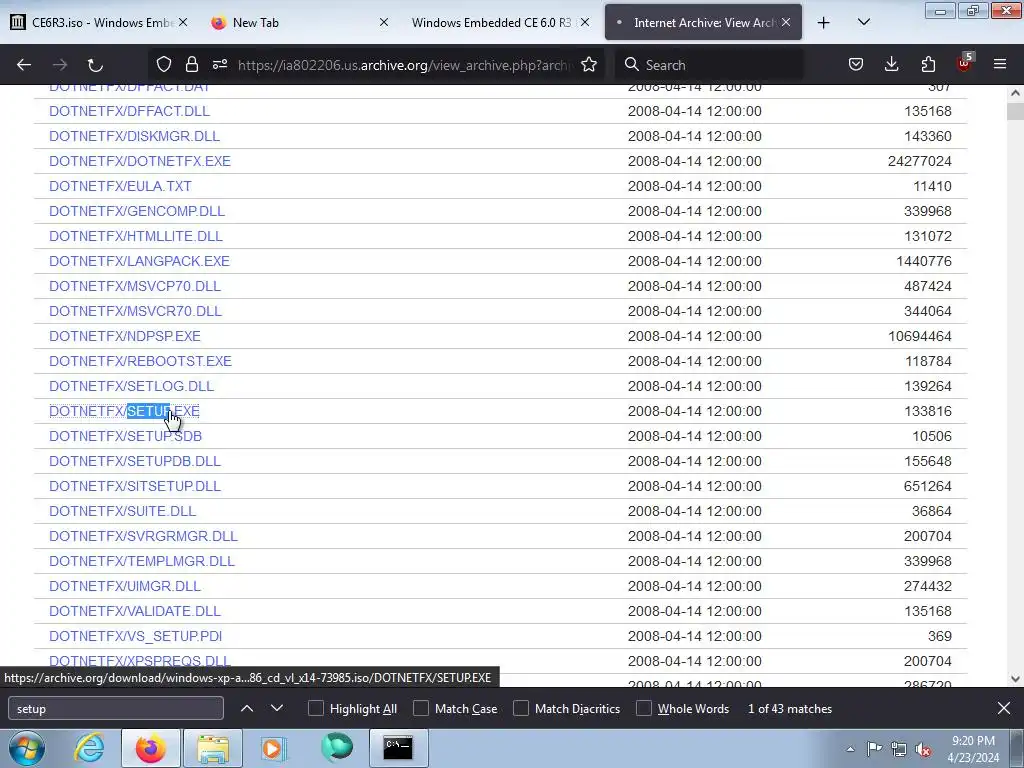This screenshot has height=768, width=1024.
Task: Close the CE6R3.iso tab
Action: tap(184, 22)
